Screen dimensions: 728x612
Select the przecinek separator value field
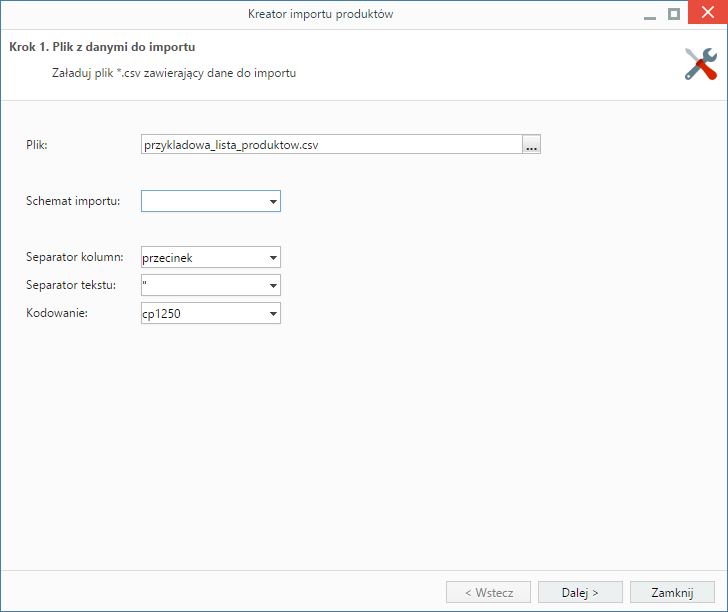click(x=204, y=257)
